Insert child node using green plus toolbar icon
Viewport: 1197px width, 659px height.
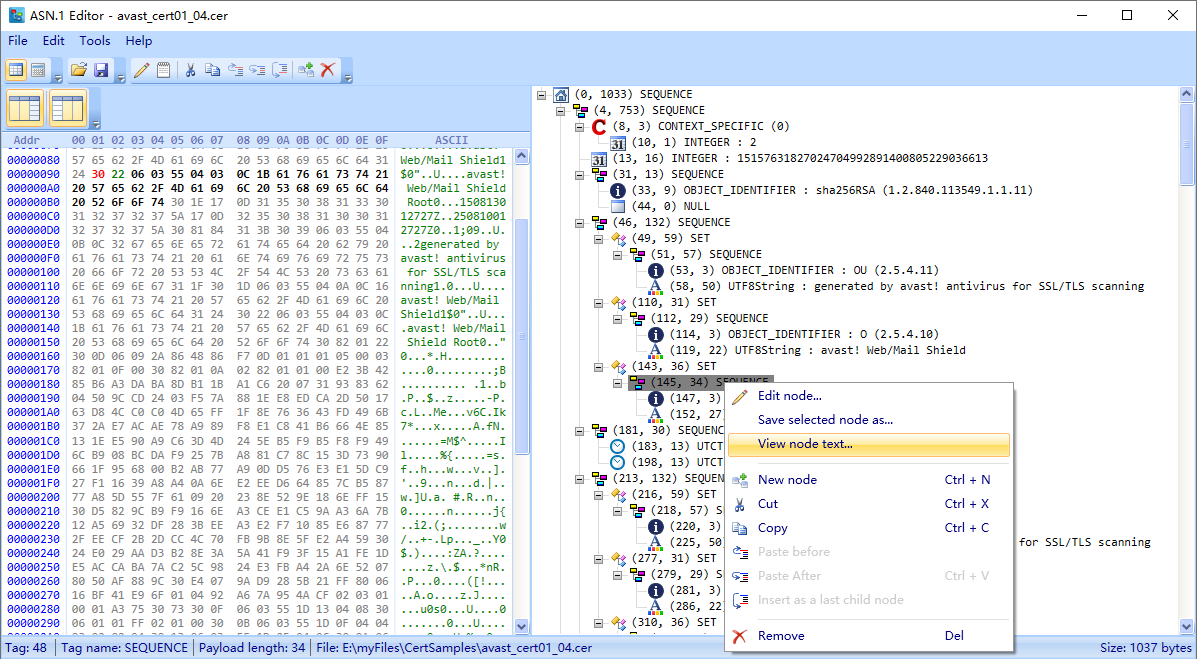tap(306, 69)
